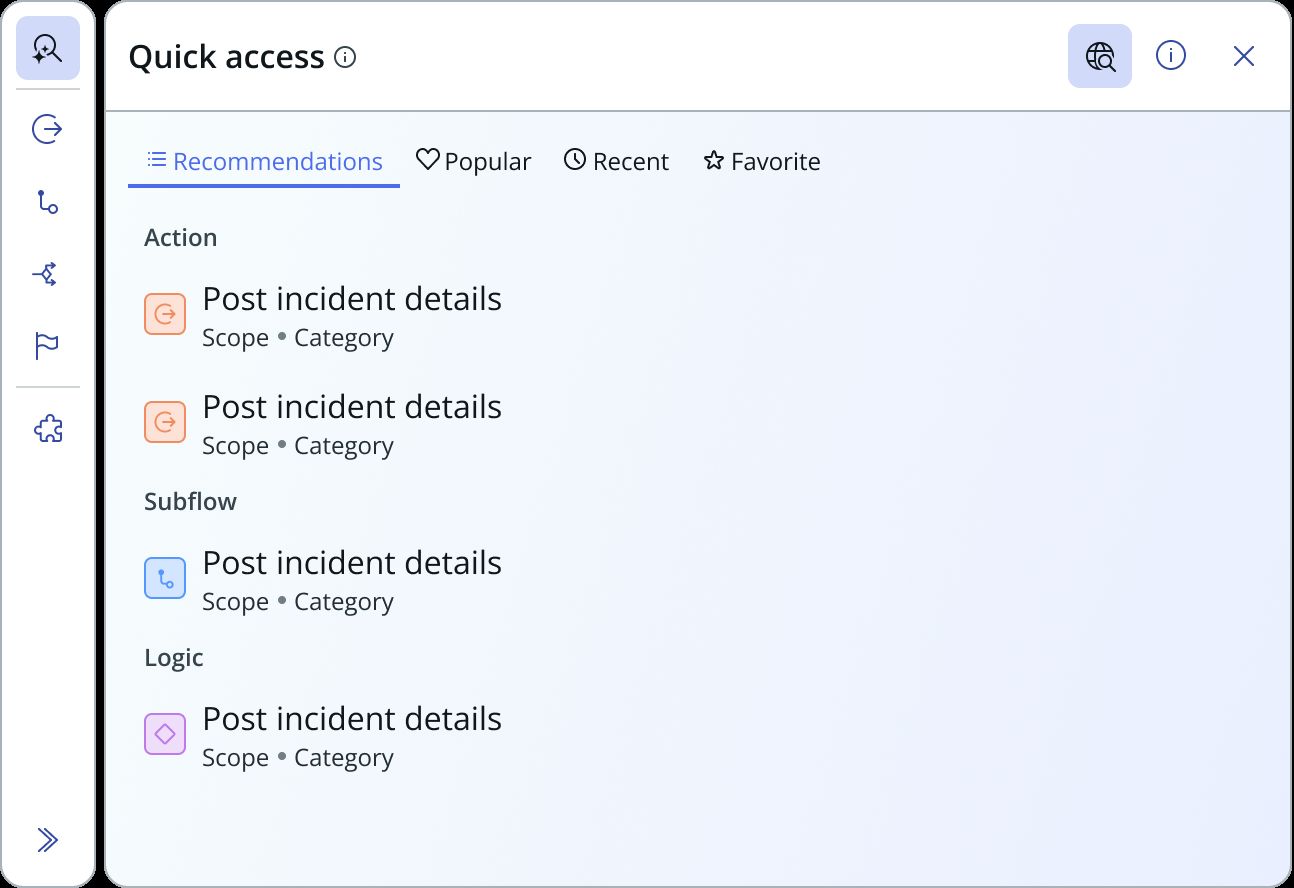Switch to the Recent tab
The width and height of the screenshot is (1294, 888).
(616, 162)
